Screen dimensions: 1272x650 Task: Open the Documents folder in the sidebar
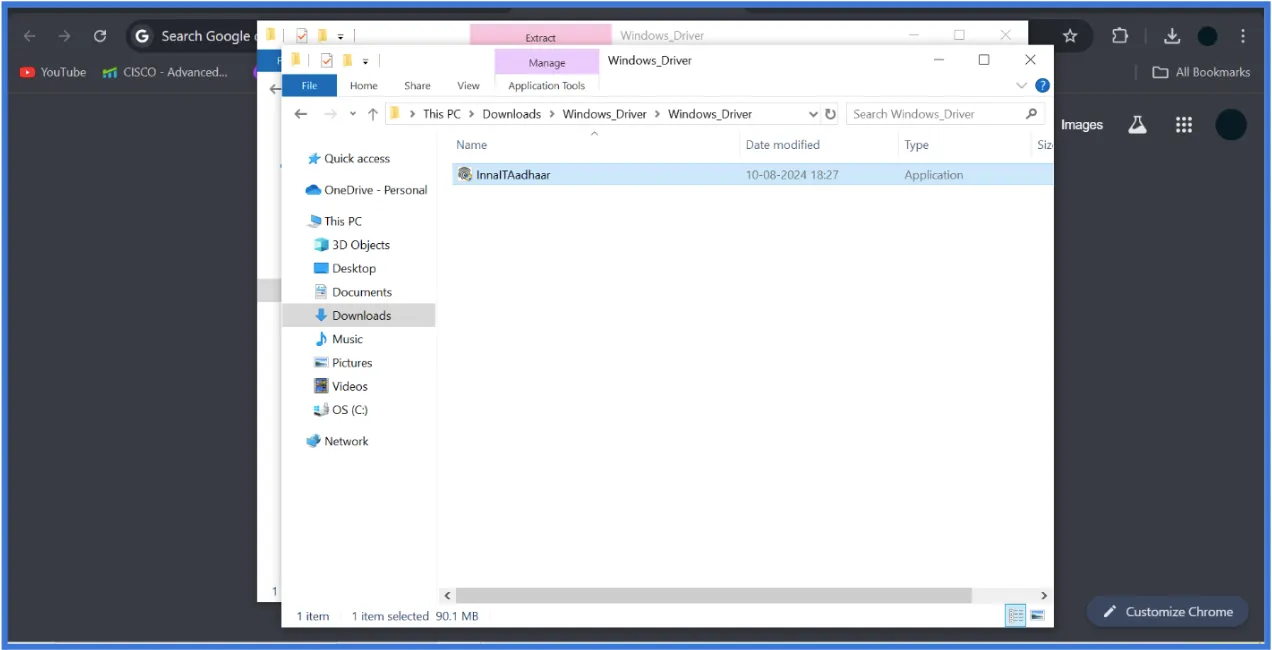point(353,292)
